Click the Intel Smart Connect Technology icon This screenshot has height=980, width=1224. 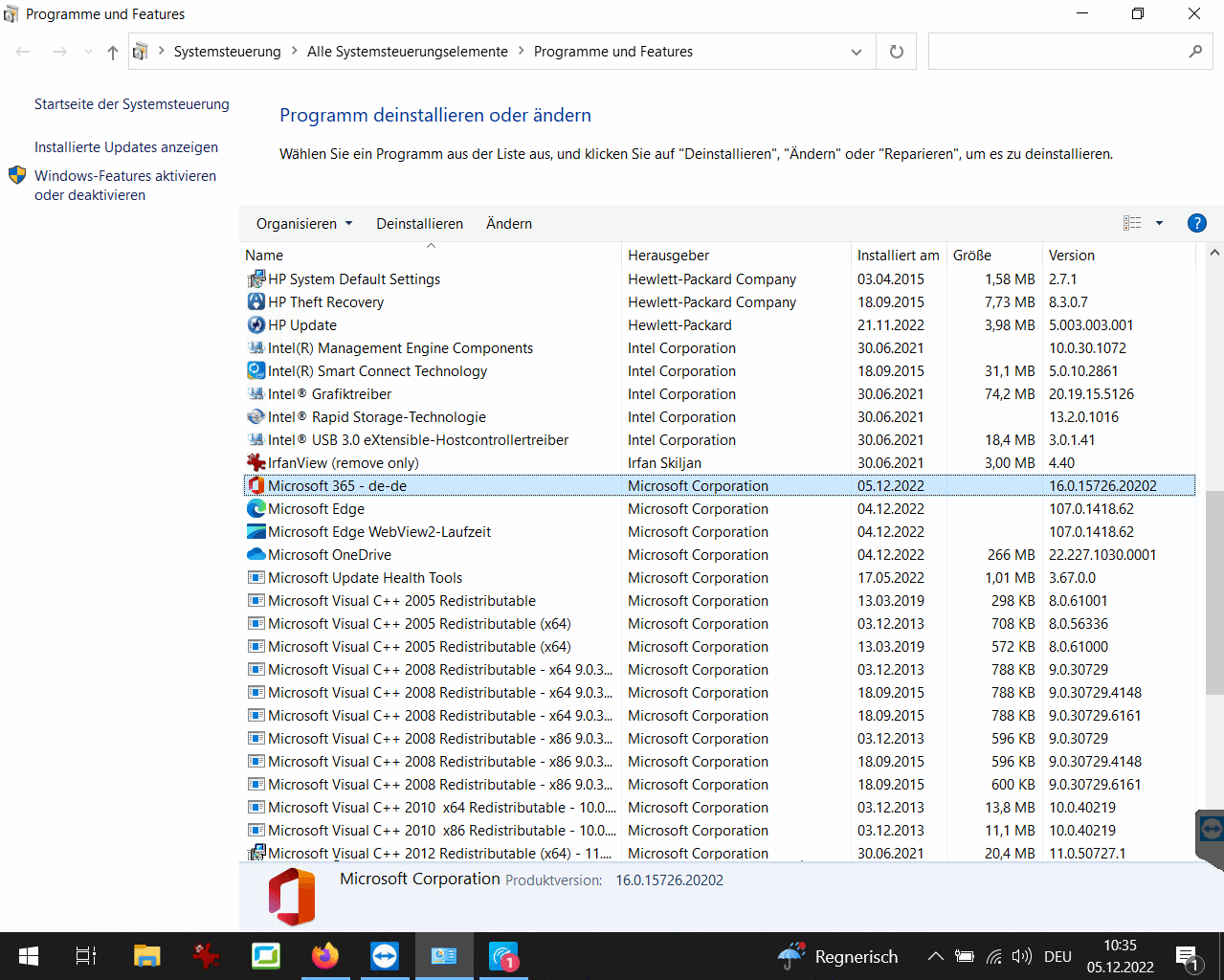pyautogui.click(x=256, y=371)
